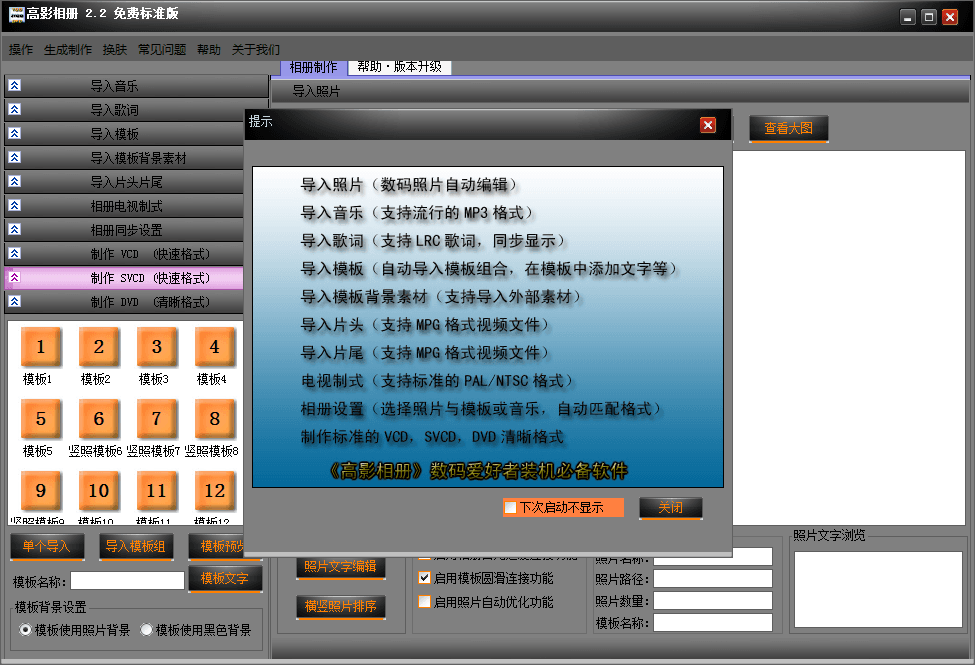Expand the 导入模板 section arrow
This screenshot has height=665, width=975.
pos(15,133)
